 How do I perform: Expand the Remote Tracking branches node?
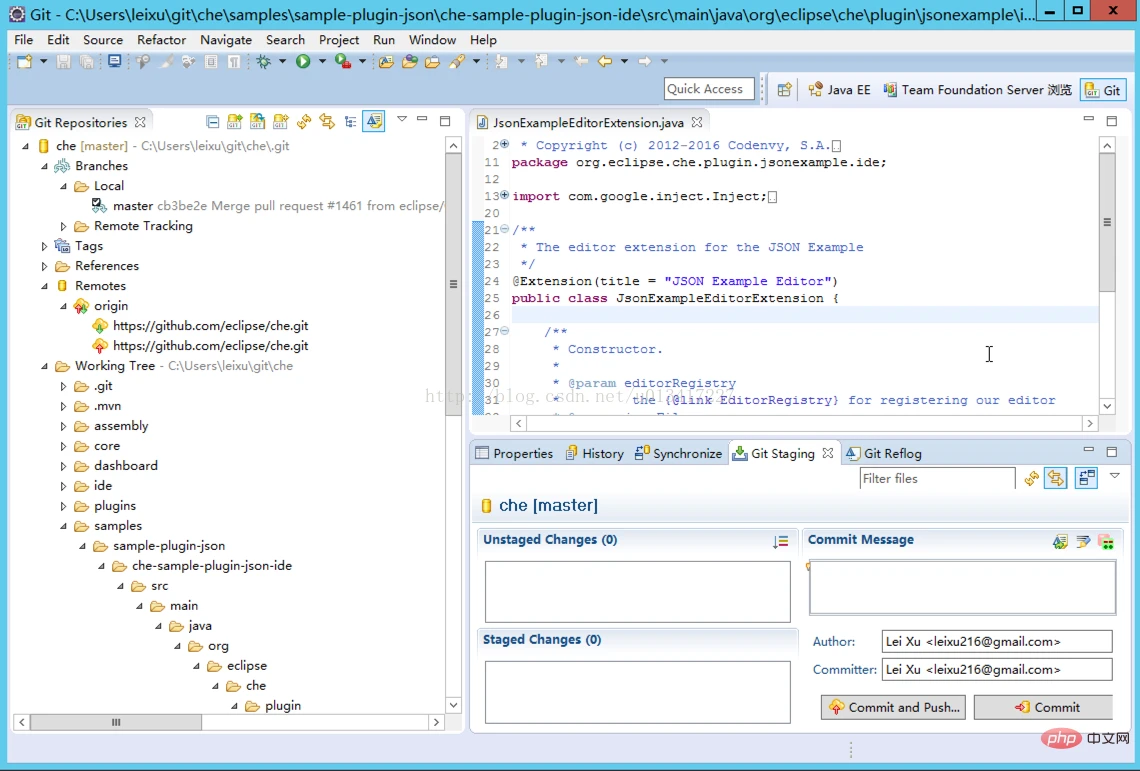pyautogui.click(x=63, y=226)
